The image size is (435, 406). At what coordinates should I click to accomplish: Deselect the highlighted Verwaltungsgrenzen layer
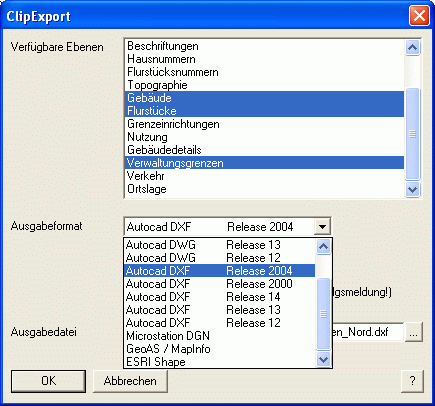point(264,163)
